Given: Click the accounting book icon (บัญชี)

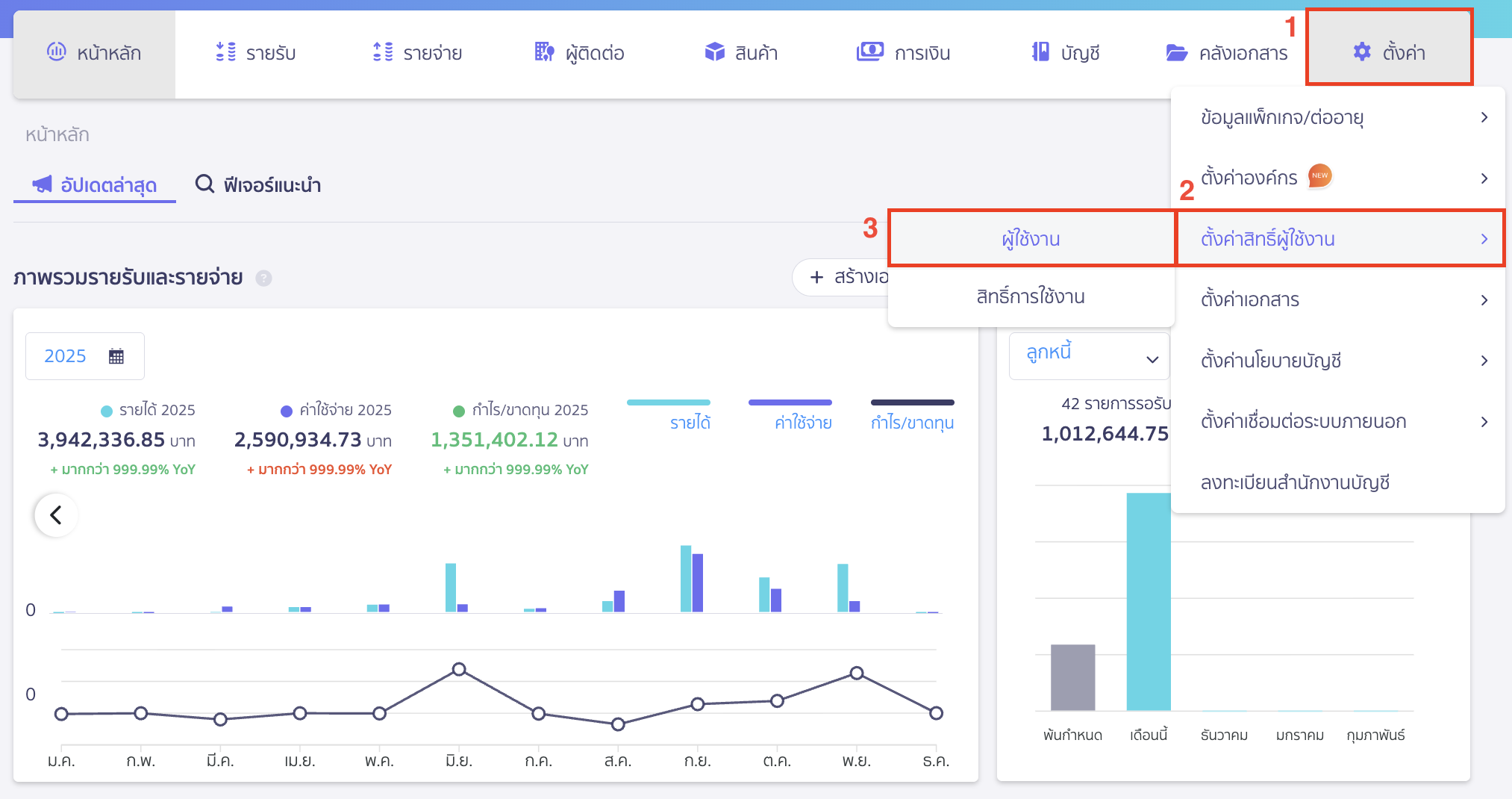Looking at the screenshot, I should point(1040,52).
